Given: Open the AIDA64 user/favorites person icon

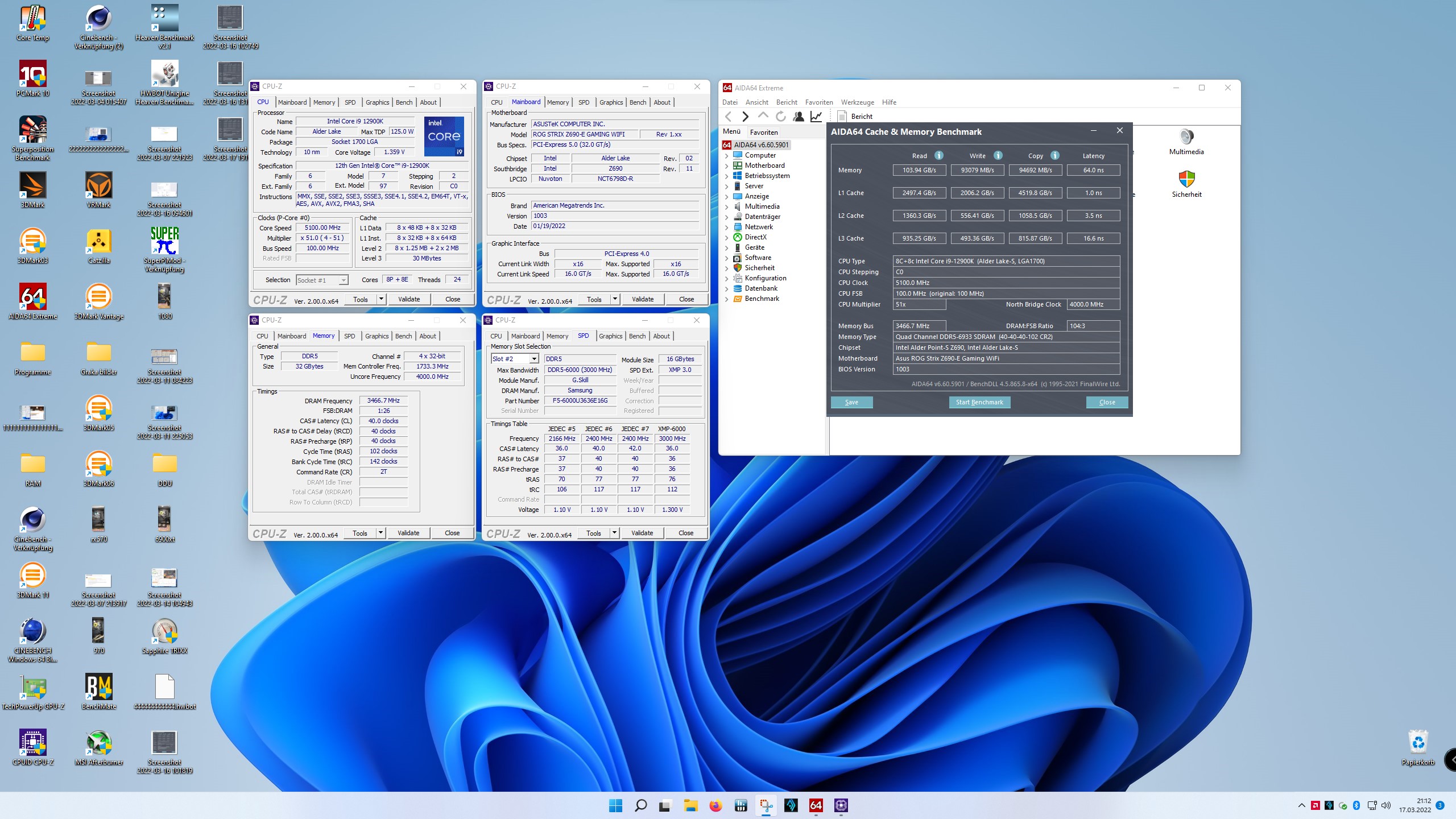Looking at the screenshot, I should 799,117.
